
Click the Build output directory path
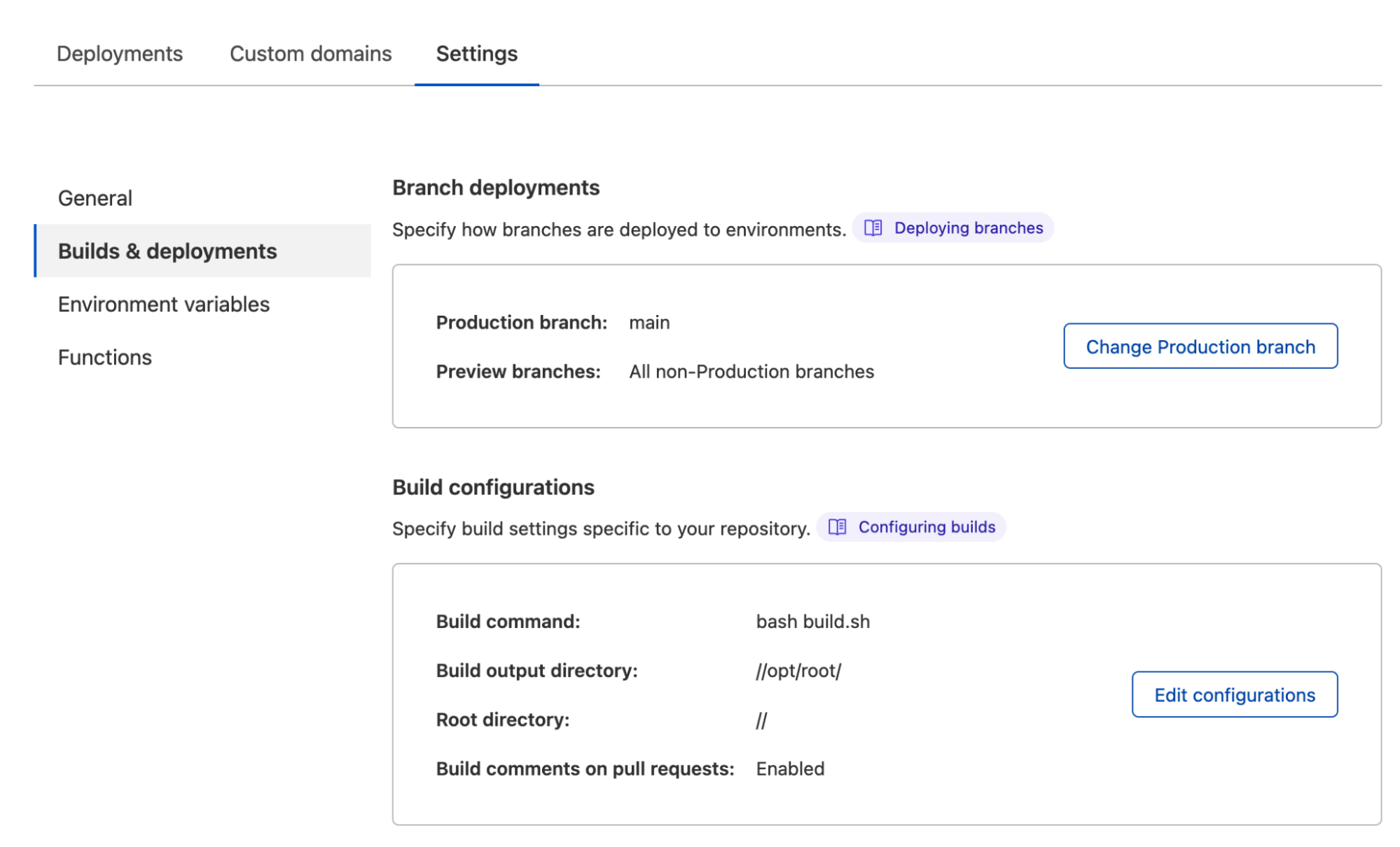(x=798, y=671)
